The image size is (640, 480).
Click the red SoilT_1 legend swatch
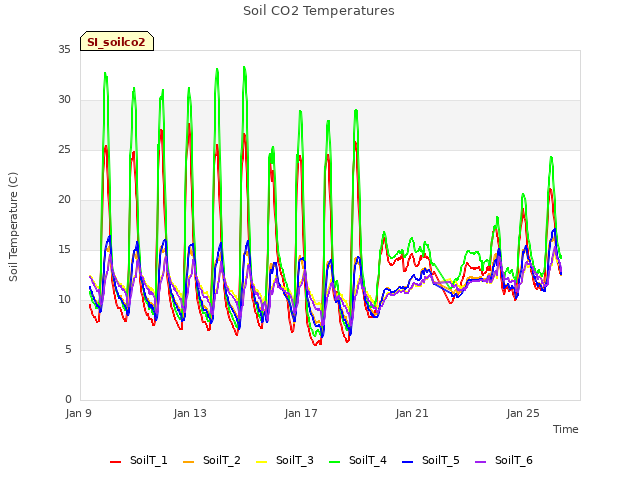116,462
